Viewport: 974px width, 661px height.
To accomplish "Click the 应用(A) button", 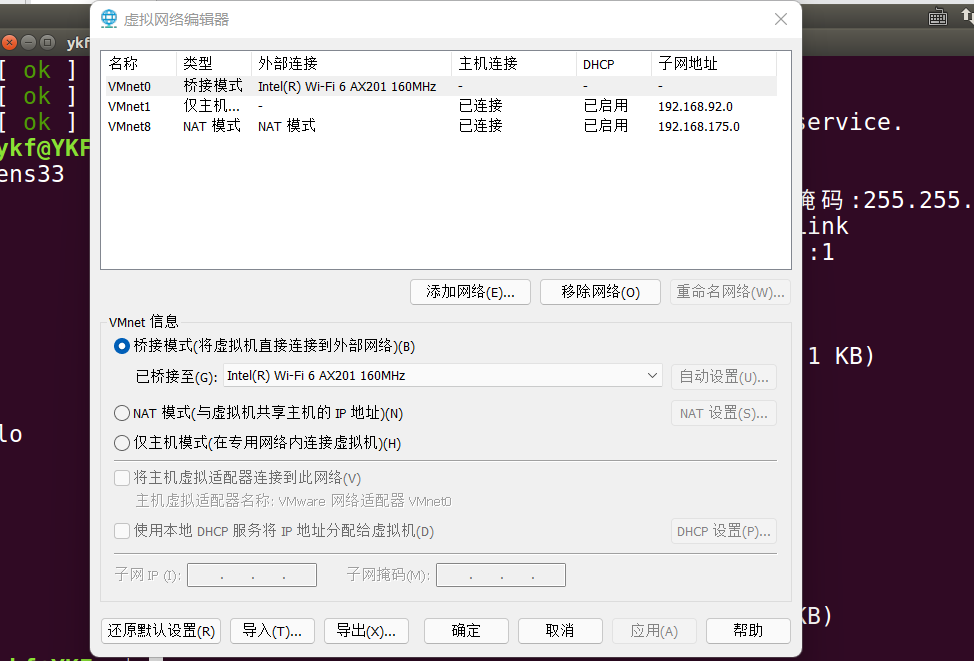I will [x=654, y=631].
